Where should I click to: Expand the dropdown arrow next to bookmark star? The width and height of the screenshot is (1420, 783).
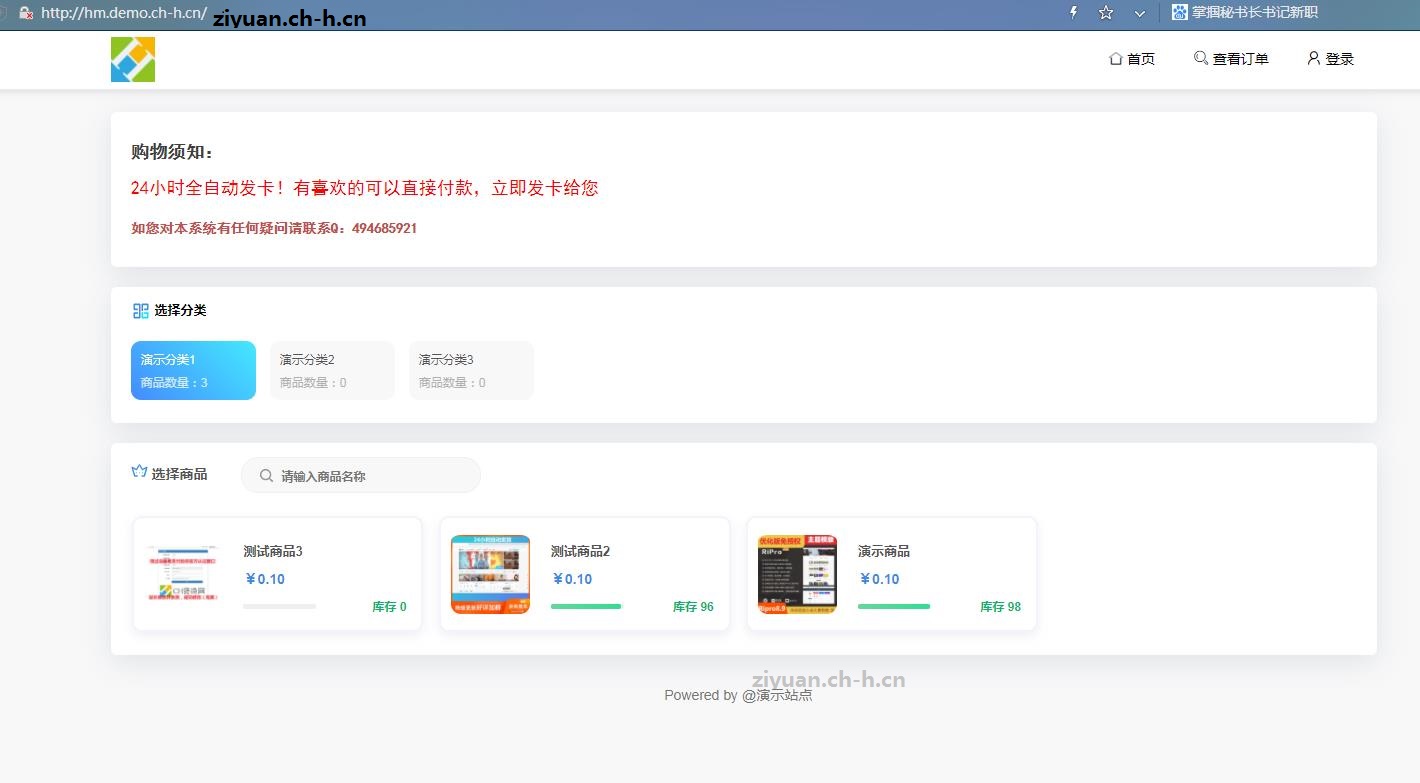tap(1139, 13)
